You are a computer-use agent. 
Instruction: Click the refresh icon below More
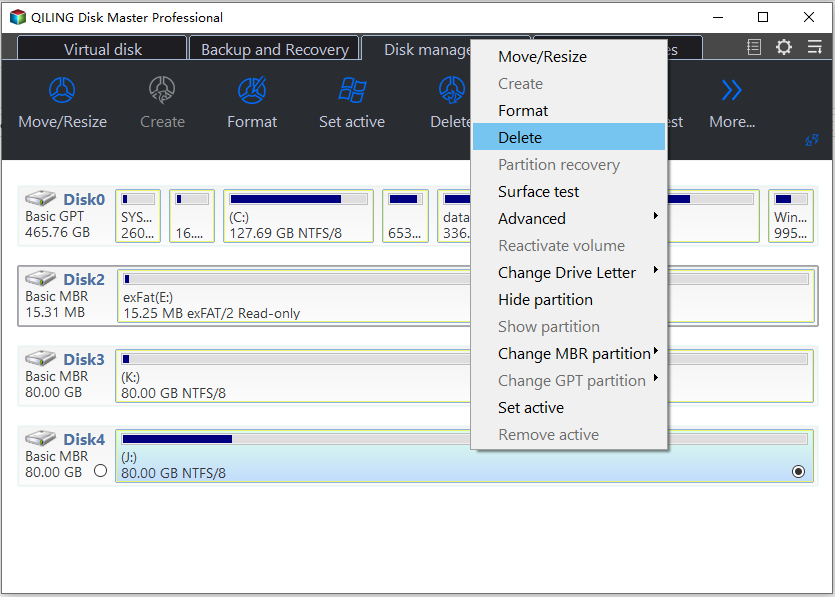[812, 141]
